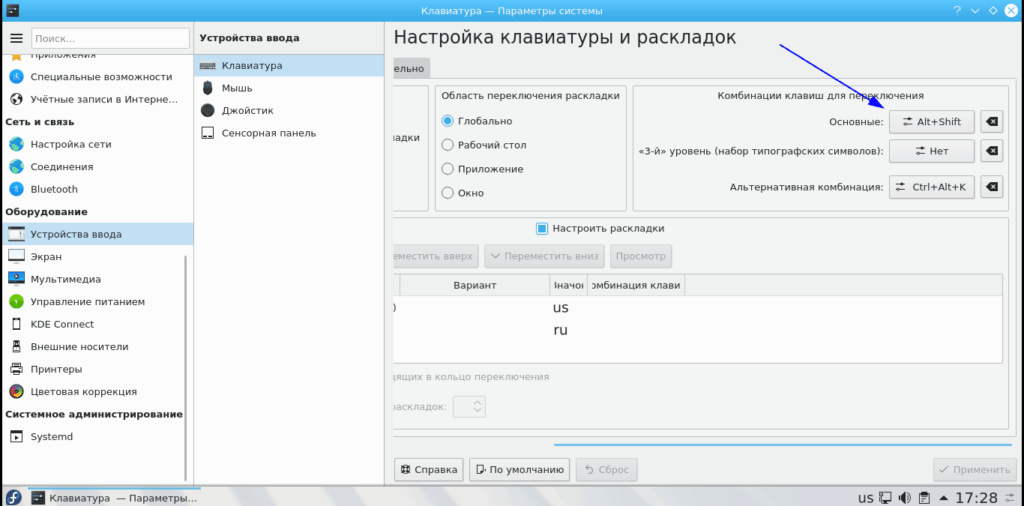
Task: Open Bluetooth settings in sidebar
Action: [54, 189]
